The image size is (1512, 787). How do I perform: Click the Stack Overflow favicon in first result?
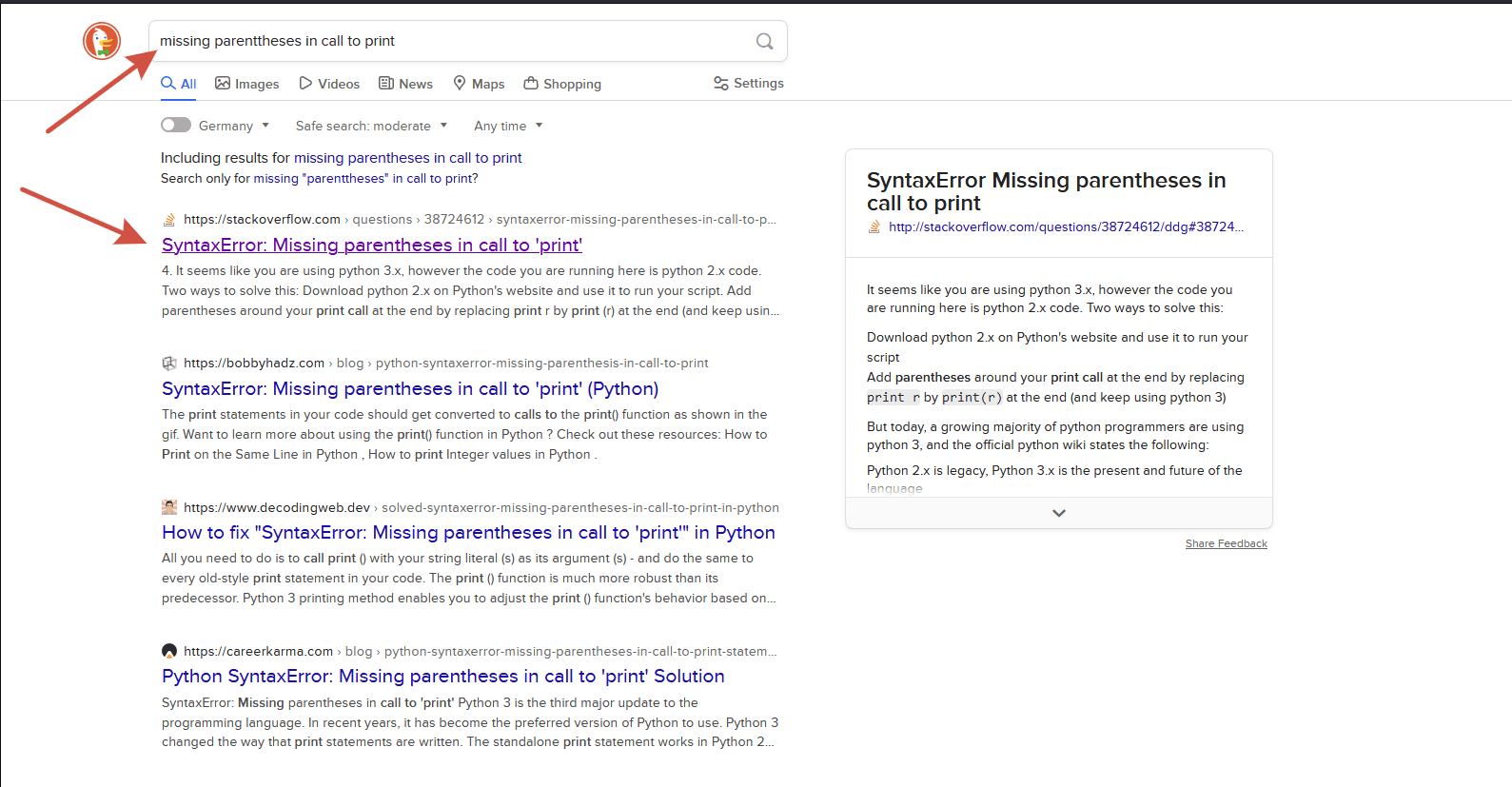(x=169, y=220)
